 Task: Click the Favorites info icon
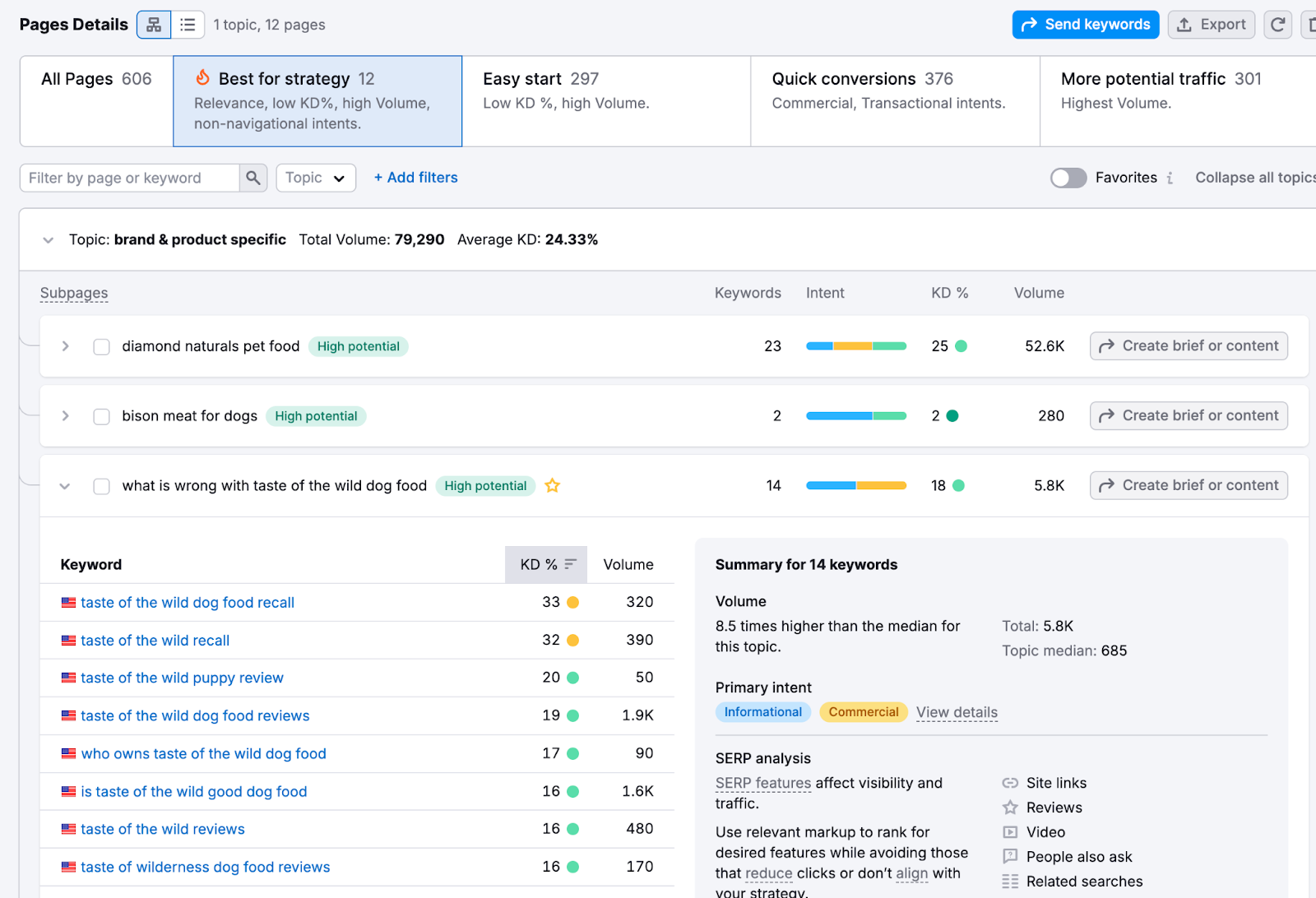pyautogui.click(x=1170, y=178)
